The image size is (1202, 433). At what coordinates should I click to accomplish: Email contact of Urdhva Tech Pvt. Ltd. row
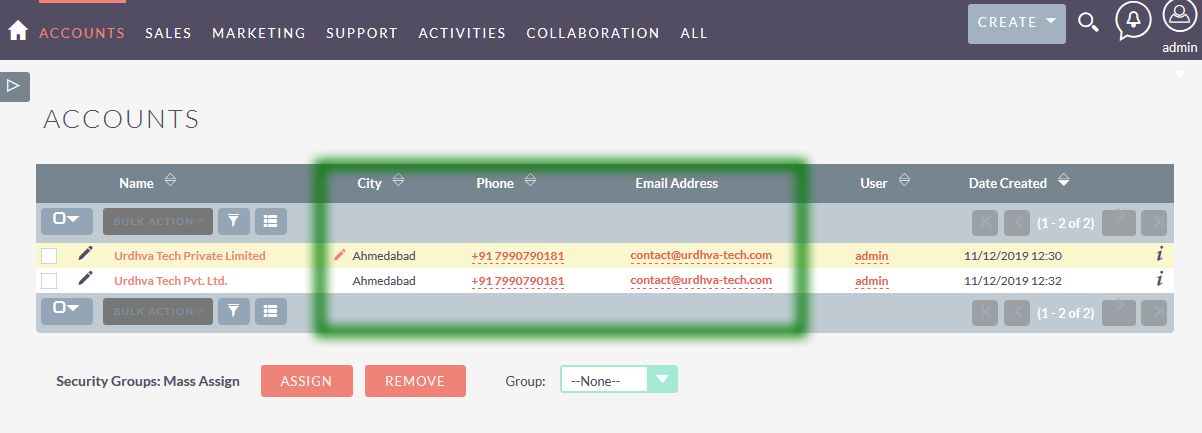pos(701,280)
